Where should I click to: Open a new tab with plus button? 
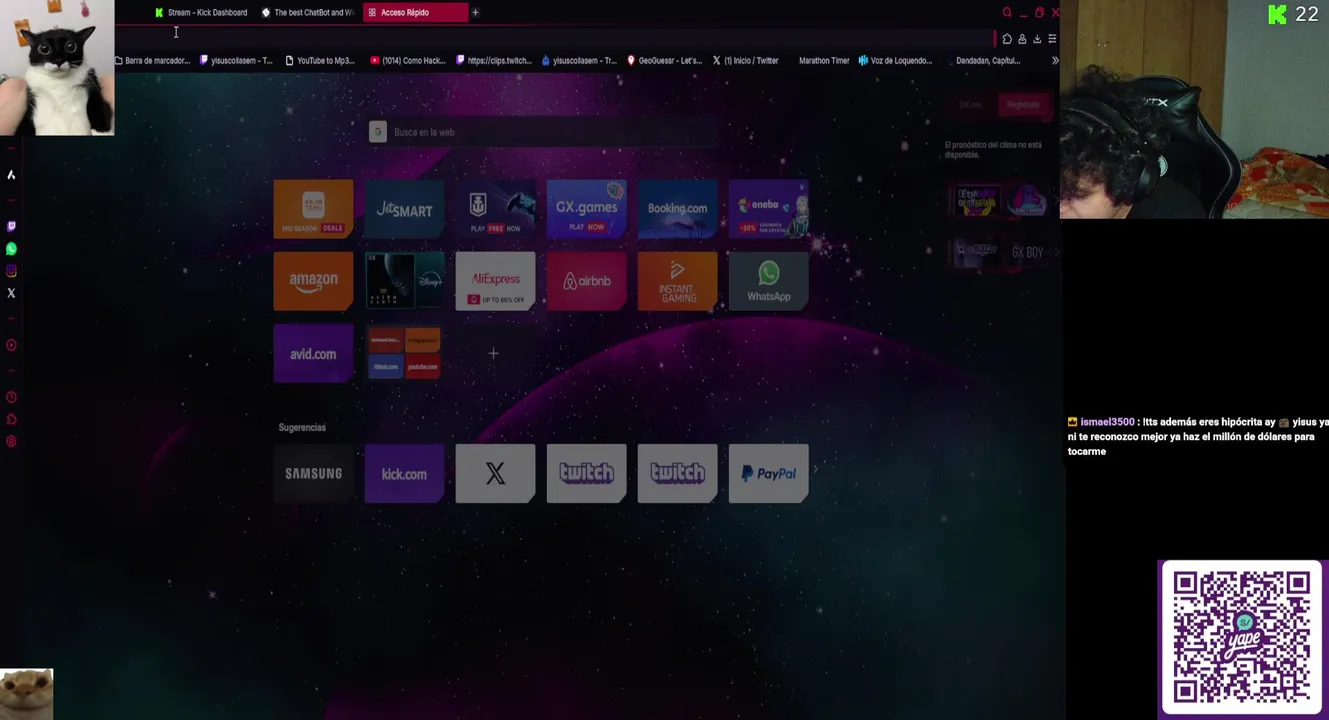(475, 13)
